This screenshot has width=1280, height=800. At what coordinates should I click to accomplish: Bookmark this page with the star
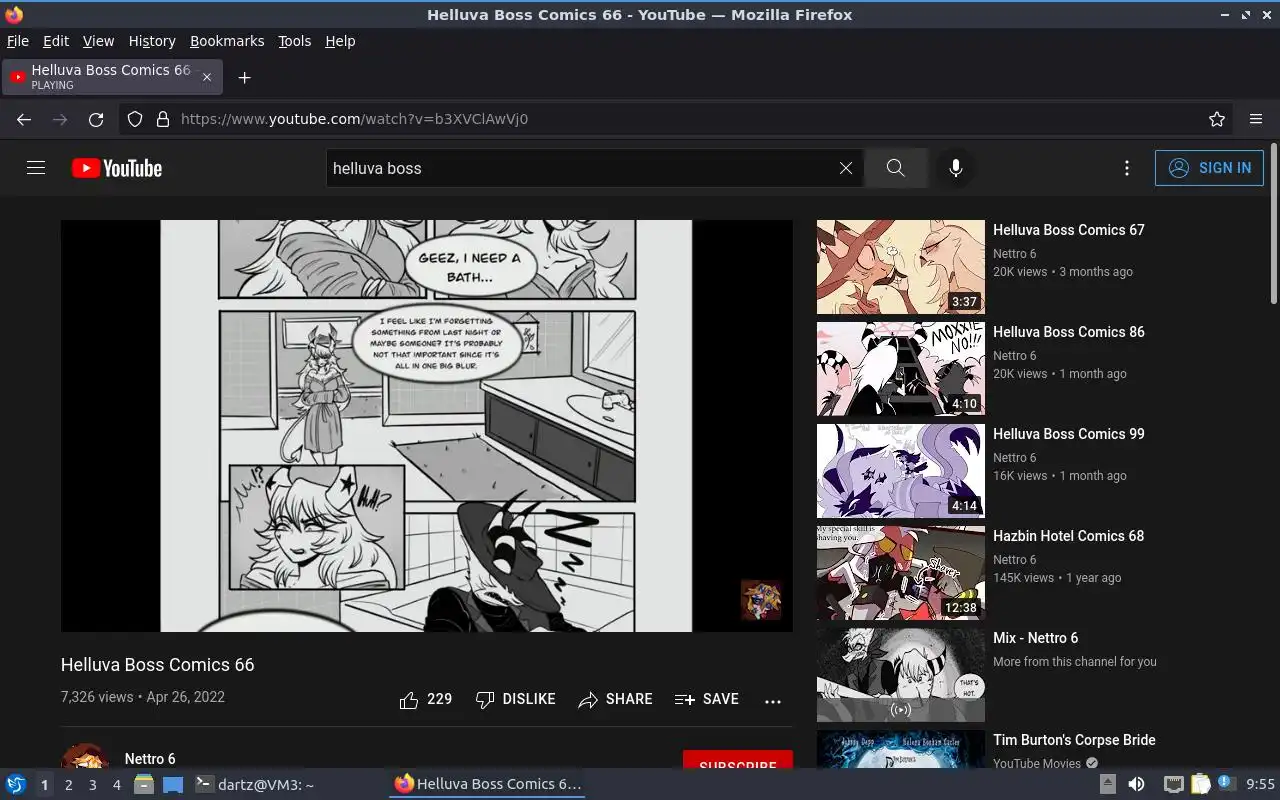tap(1217, 119)
